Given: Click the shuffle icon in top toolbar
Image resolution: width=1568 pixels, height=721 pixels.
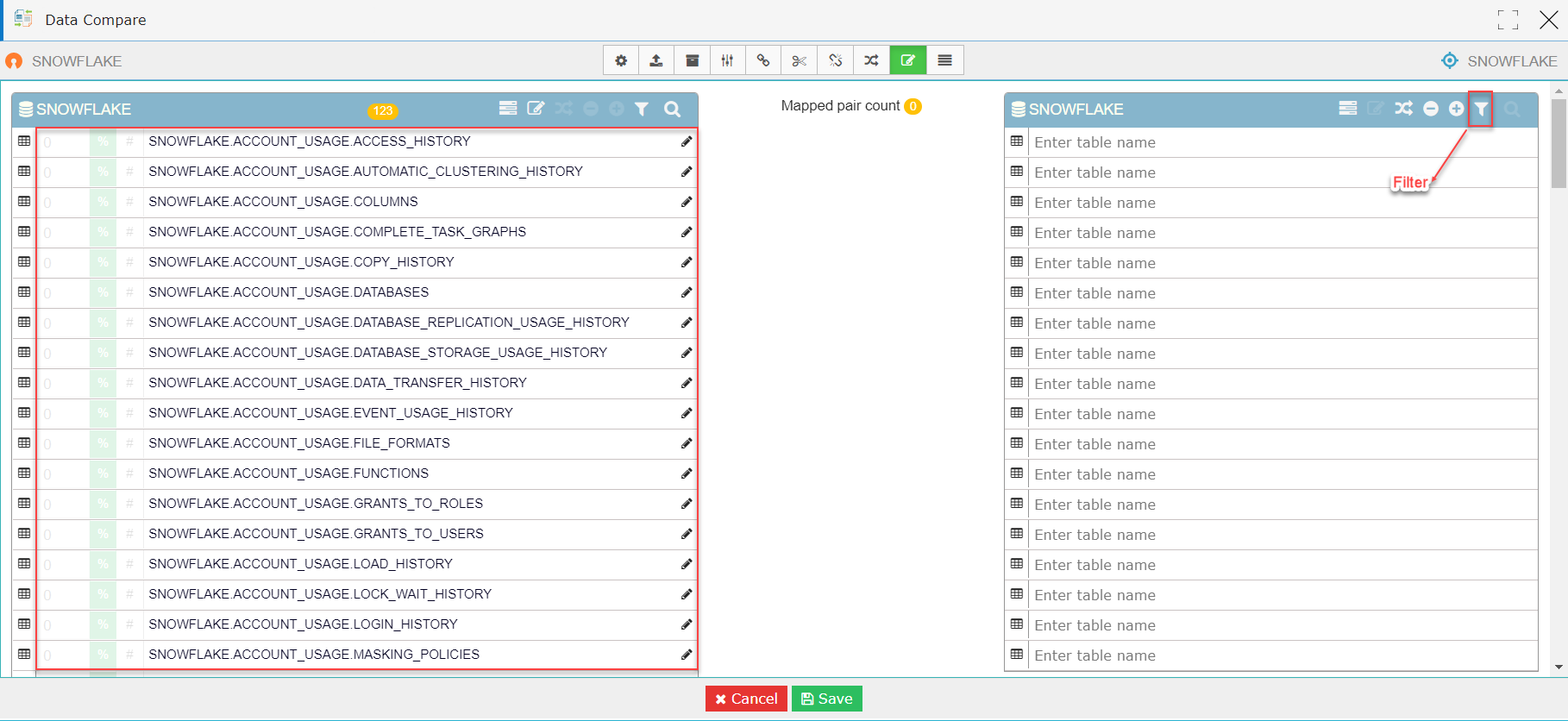Looking at the screenshot, I should pos(872,60).
